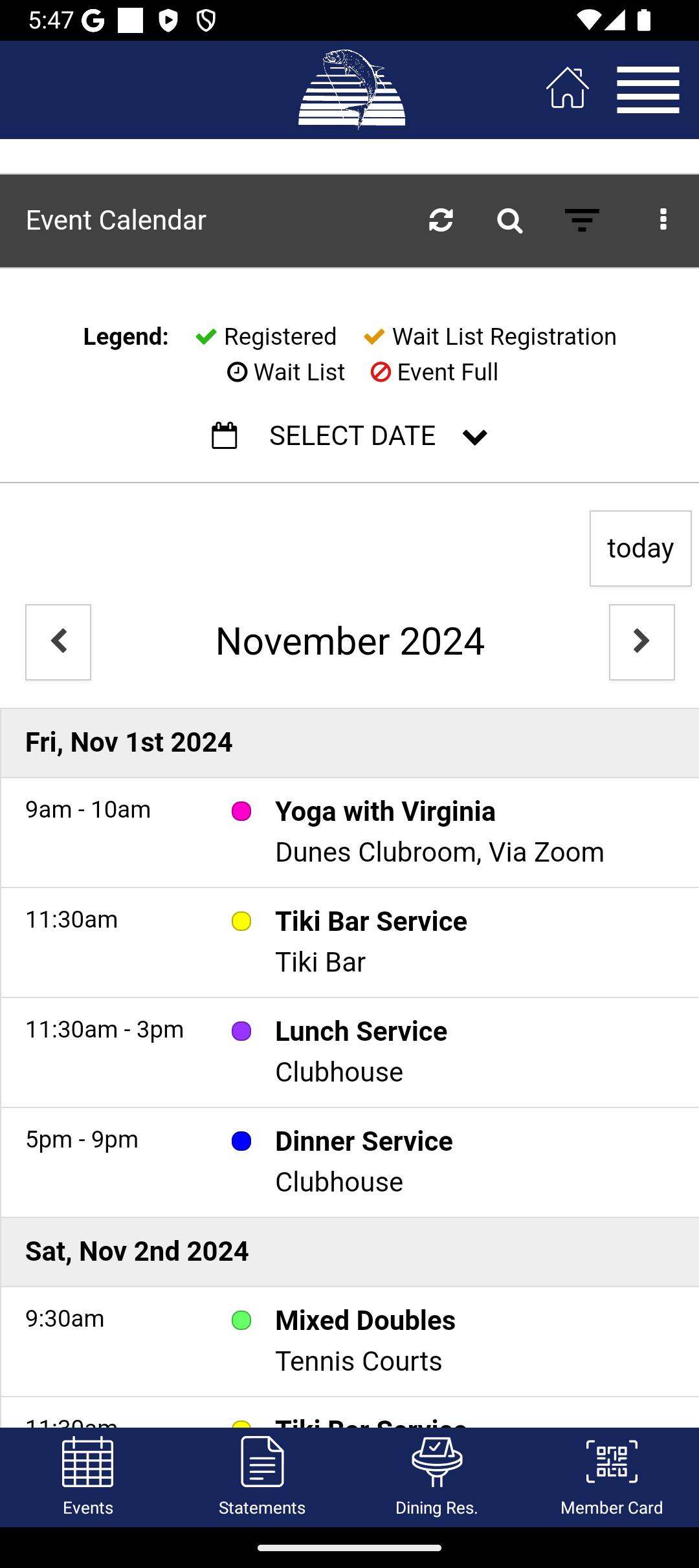Image resolution: width=699 pixels, height=1568 pixels.
Task: Advance to next month arrow
Action: tap(642, 642)
